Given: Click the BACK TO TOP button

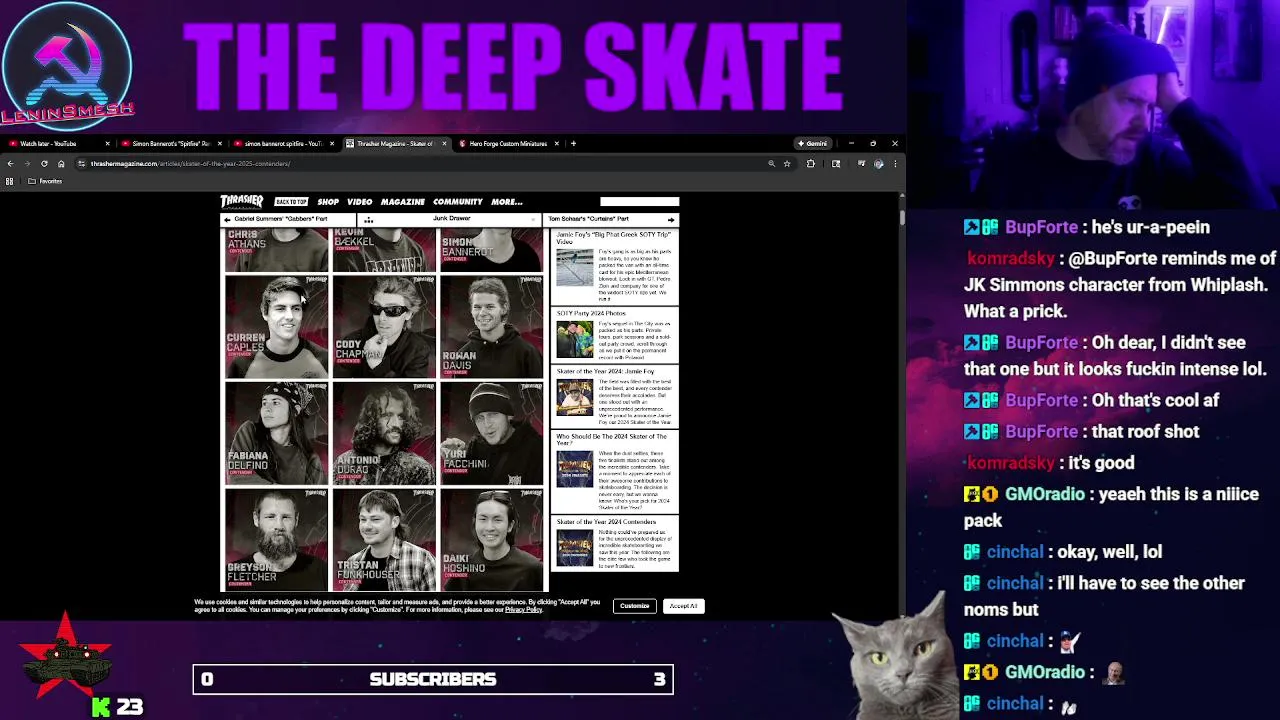Looking at the screenshot, I should [x=291, y=202].
